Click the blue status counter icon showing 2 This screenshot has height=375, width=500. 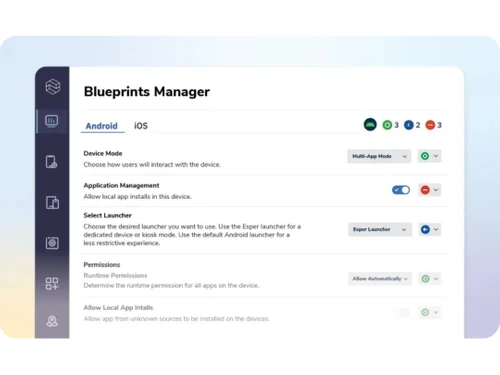409,125
